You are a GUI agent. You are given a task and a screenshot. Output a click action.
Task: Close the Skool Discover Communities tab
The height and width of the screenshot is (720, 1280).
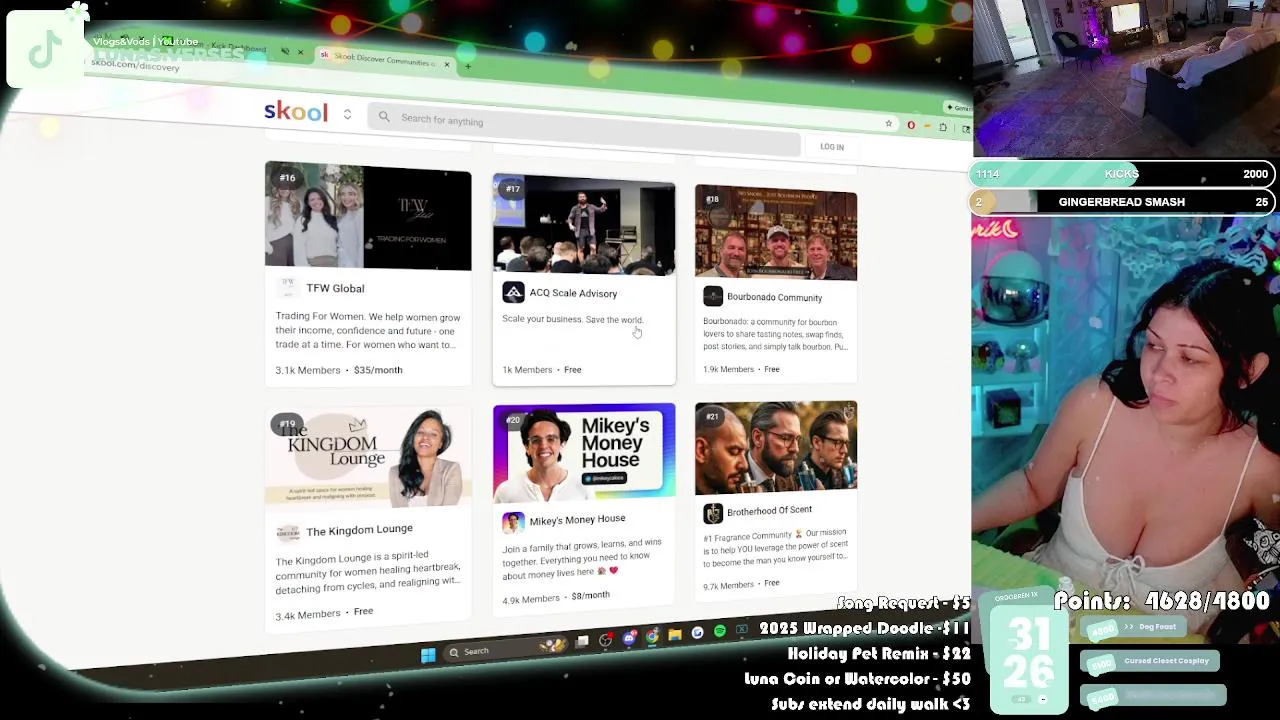446,65
